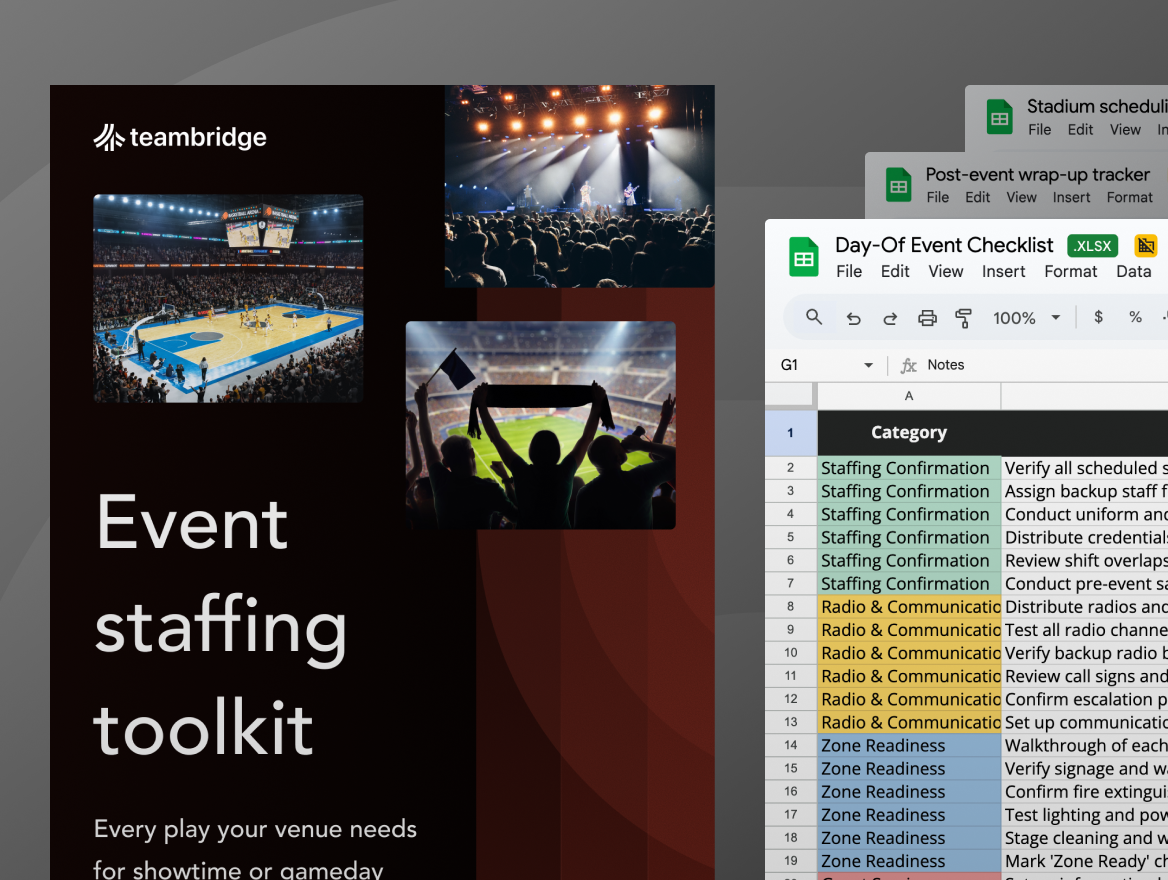Click the Day-Of Event Checklist title
The image size is (1168, 880).
(944, 245)
